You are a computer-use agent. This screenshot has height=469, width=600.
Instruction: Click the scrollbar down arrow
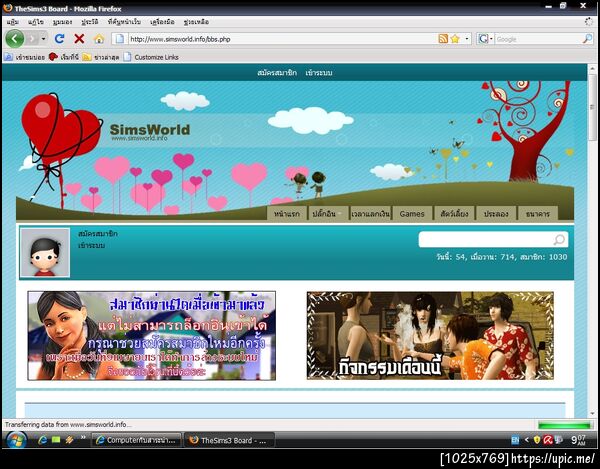(592, 413)
